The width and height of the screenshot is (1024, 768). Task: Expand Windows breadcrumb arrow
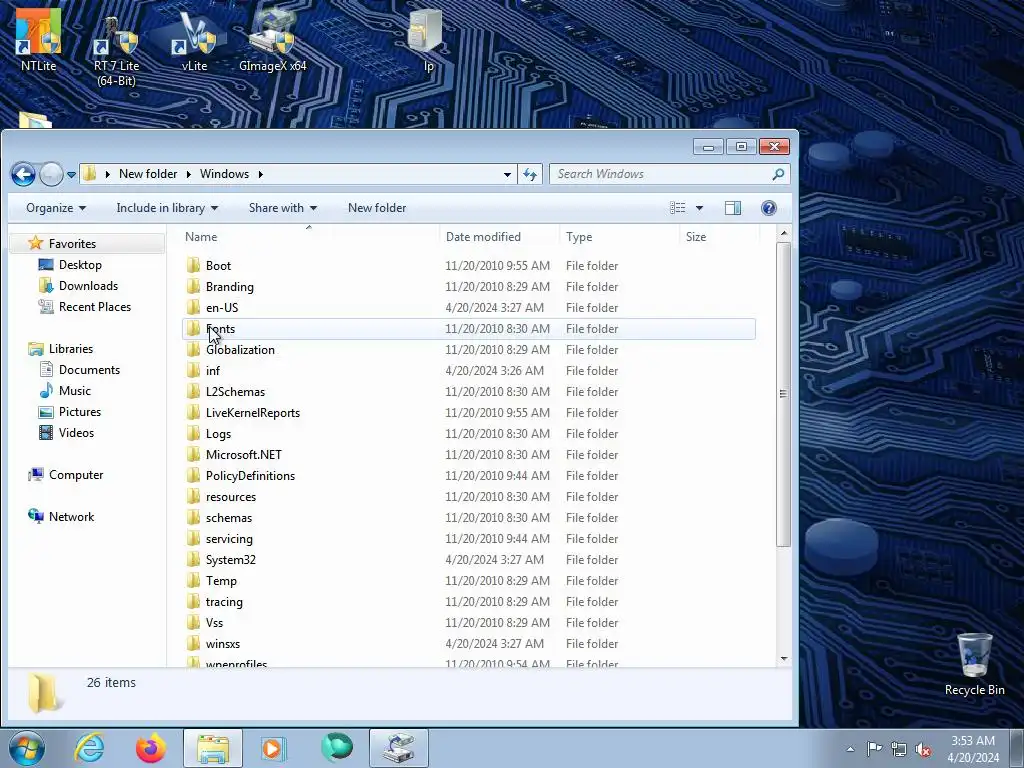(261, 174)
